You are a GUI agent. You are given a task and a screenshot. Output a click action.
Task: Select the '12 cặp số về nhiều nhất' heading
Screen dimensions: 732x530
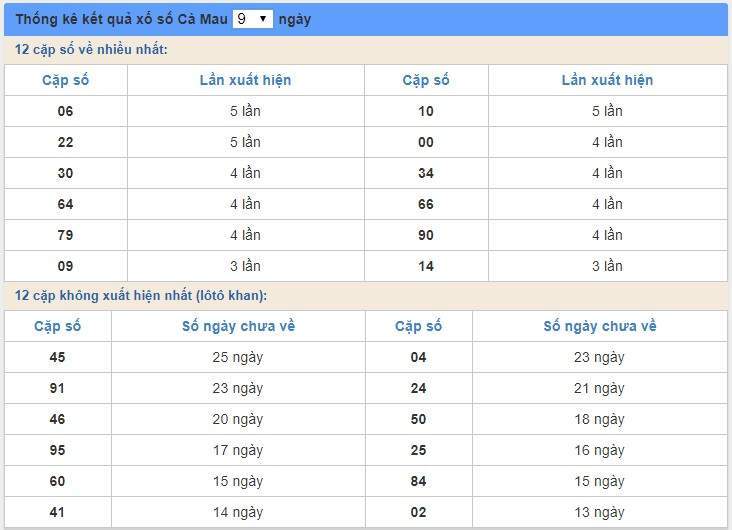click(x=91, y=50)
